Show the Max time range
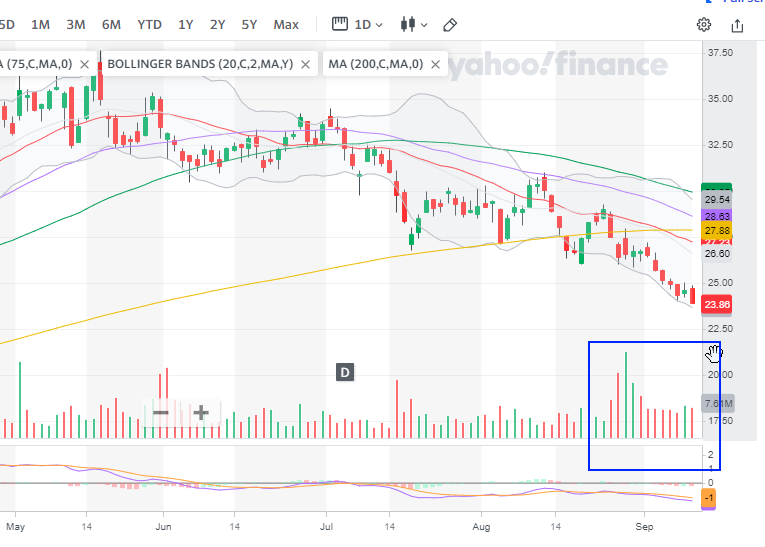Screen dimensions: 765x547 (286, 24)
